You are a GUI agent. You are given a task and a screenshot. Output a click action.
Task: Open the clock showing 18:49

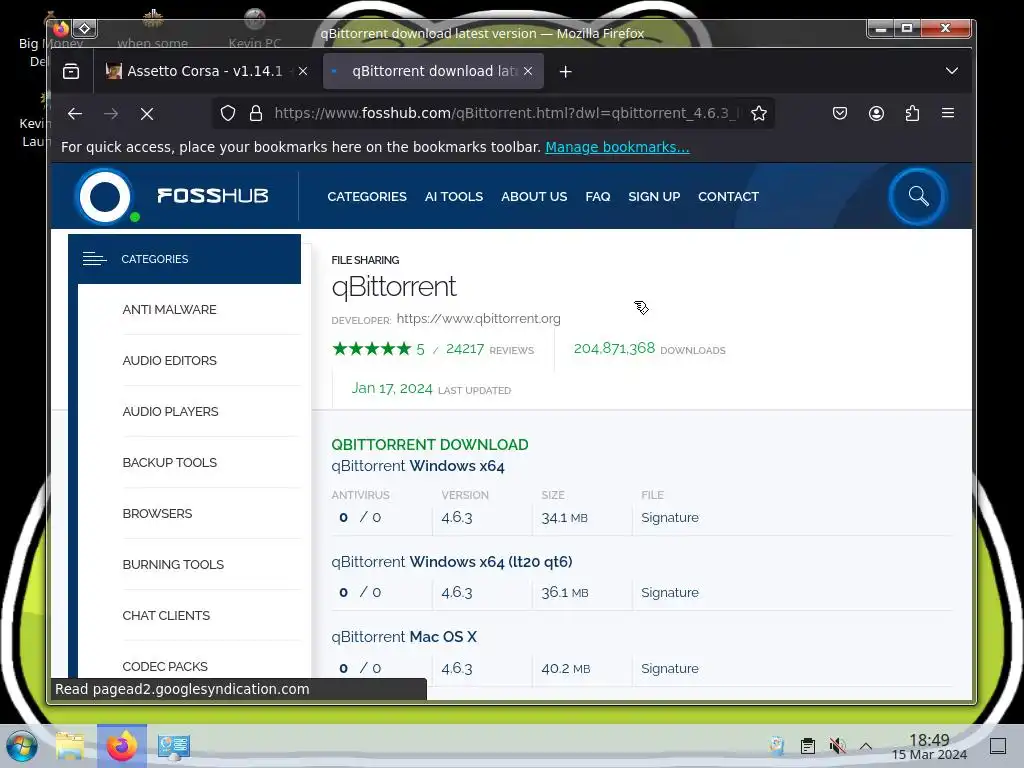[x=929, y=746]
